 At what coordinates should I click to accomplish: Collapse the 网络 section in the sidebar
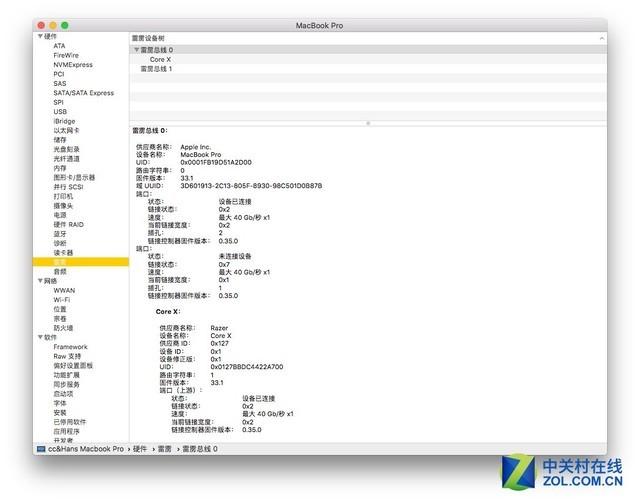[x=40, y=281]
